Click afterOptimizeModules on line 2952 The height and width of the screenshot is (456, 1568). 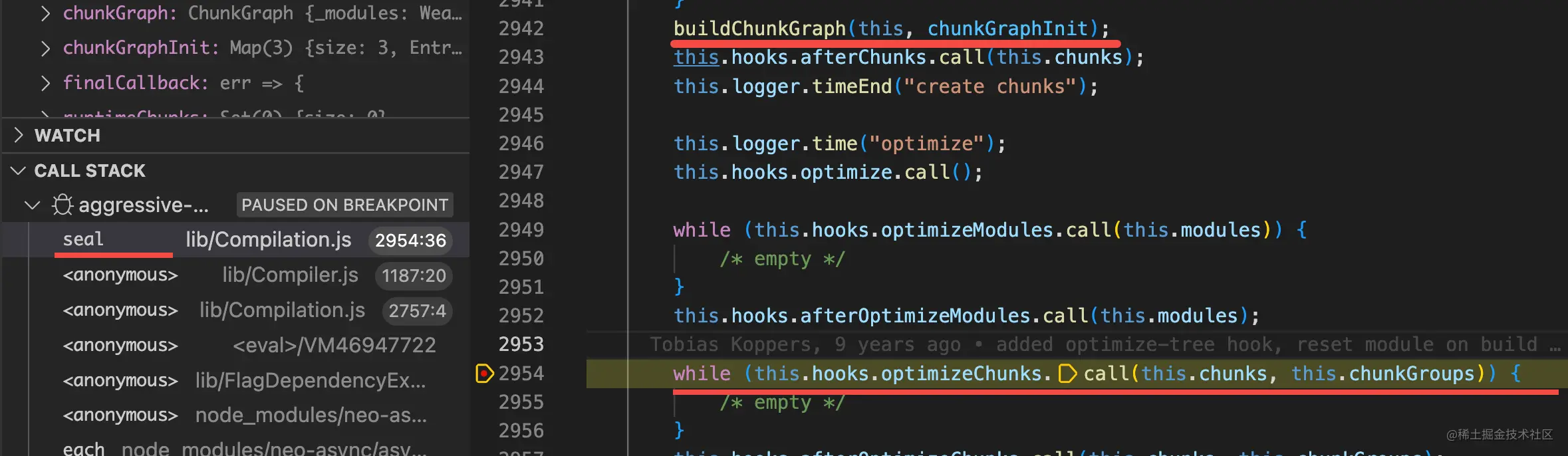click(x=915, y=316)
